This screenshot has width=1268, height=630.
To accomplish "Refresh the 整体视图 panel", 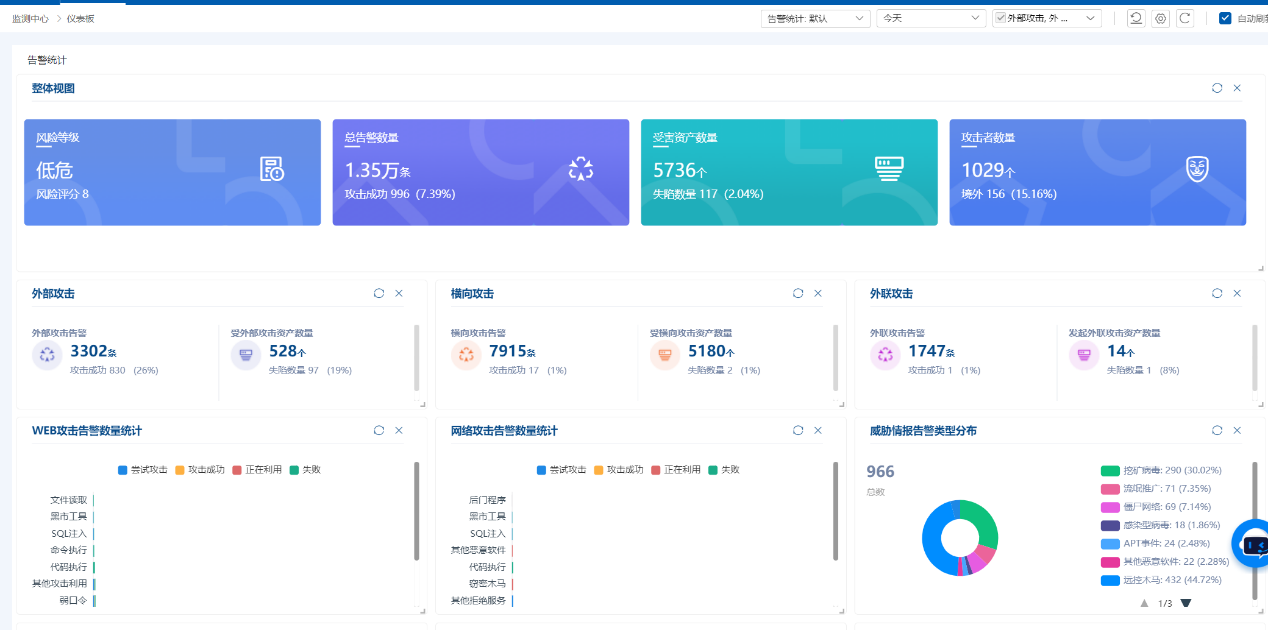I will click(x=1217, y=88).
